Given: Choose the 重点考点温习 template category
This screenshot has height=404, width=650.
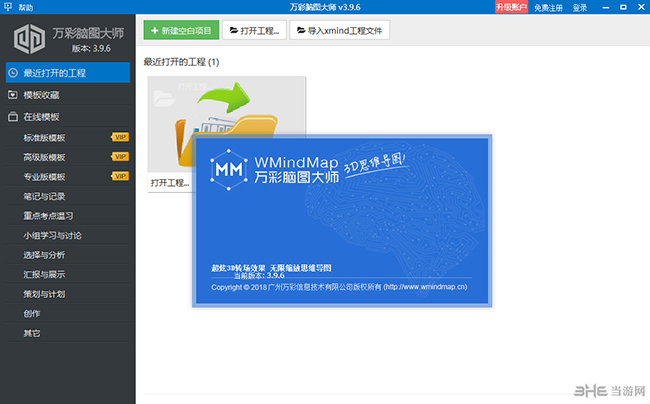Looking at the screenshot, I should tap(48, 215).
